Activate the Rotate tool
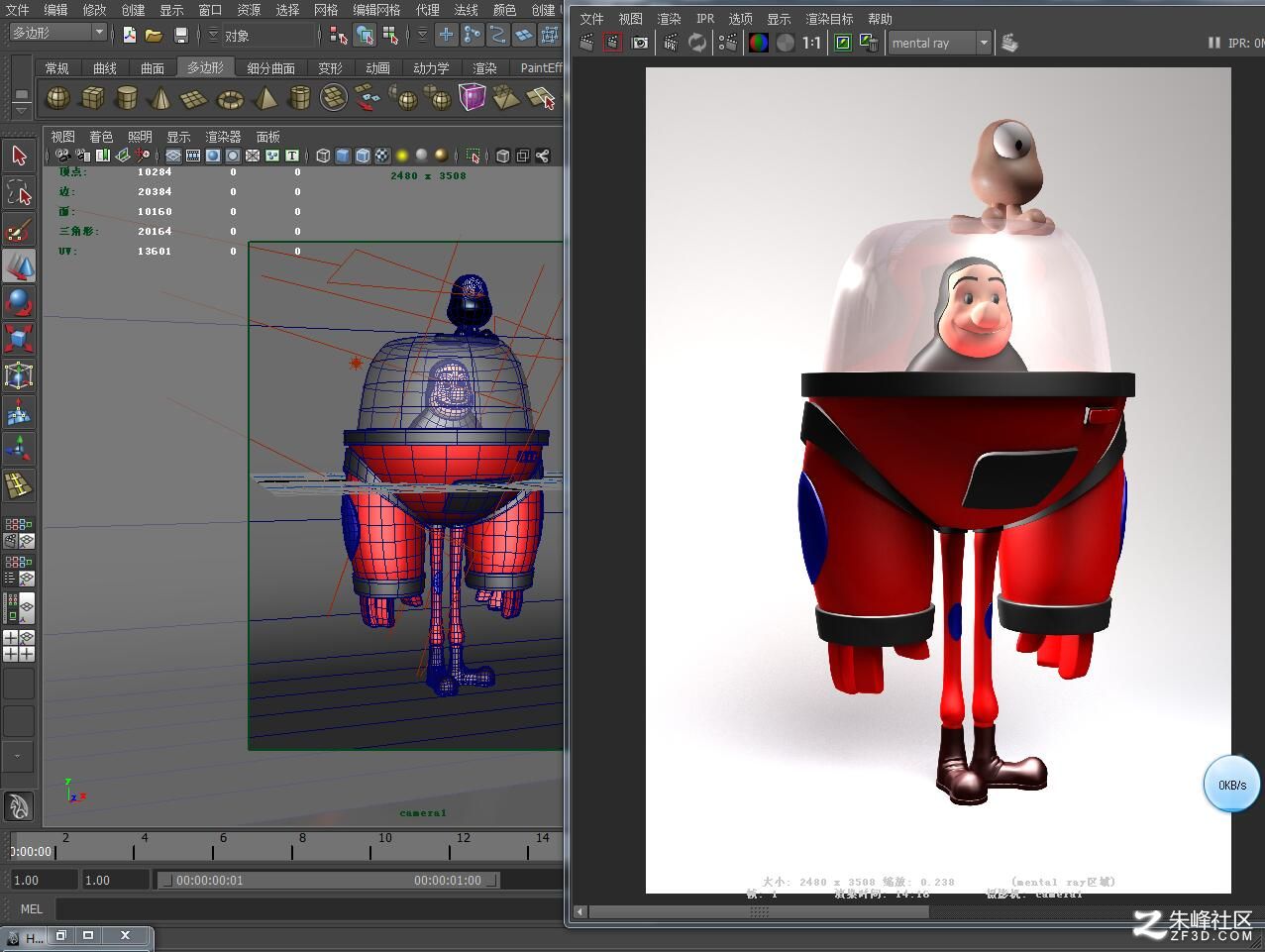 point(19,302)
